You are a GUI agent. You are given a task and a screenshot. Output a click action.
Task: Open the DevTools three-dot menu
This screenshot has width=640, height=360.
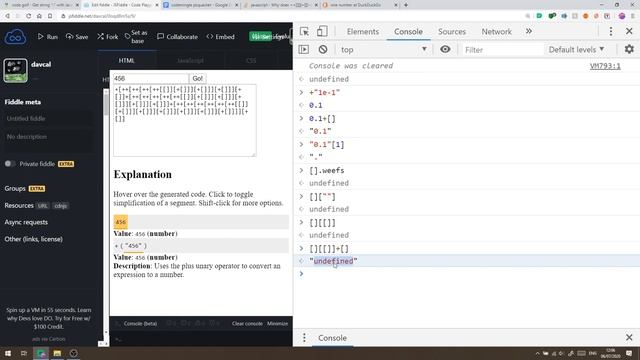(611, 31)
